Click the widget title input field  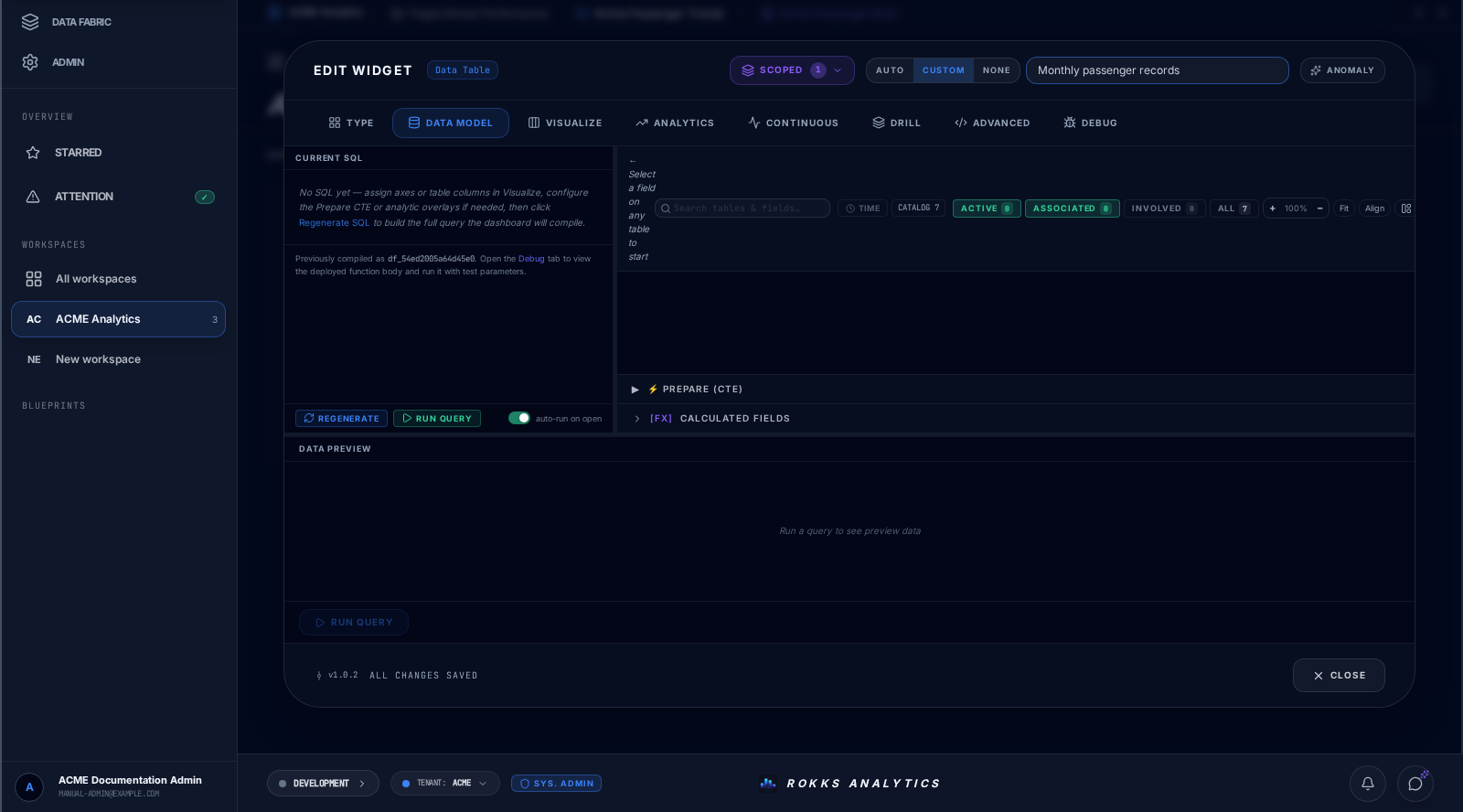pos(1158,70)
